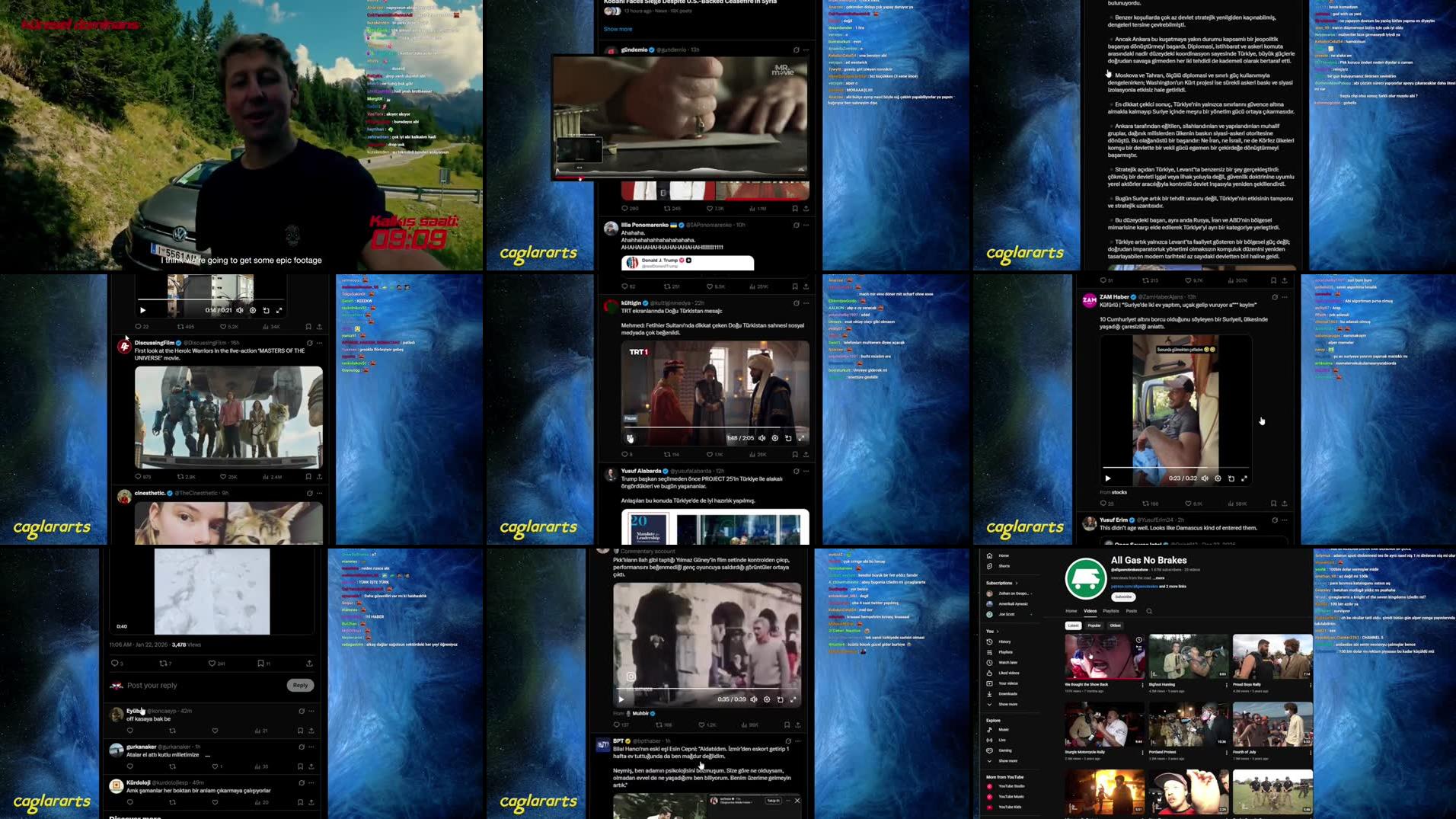1456x819 pixels.
Task: Toggle picture-in-picture on the TRT1 video
Action: [788, 438]
